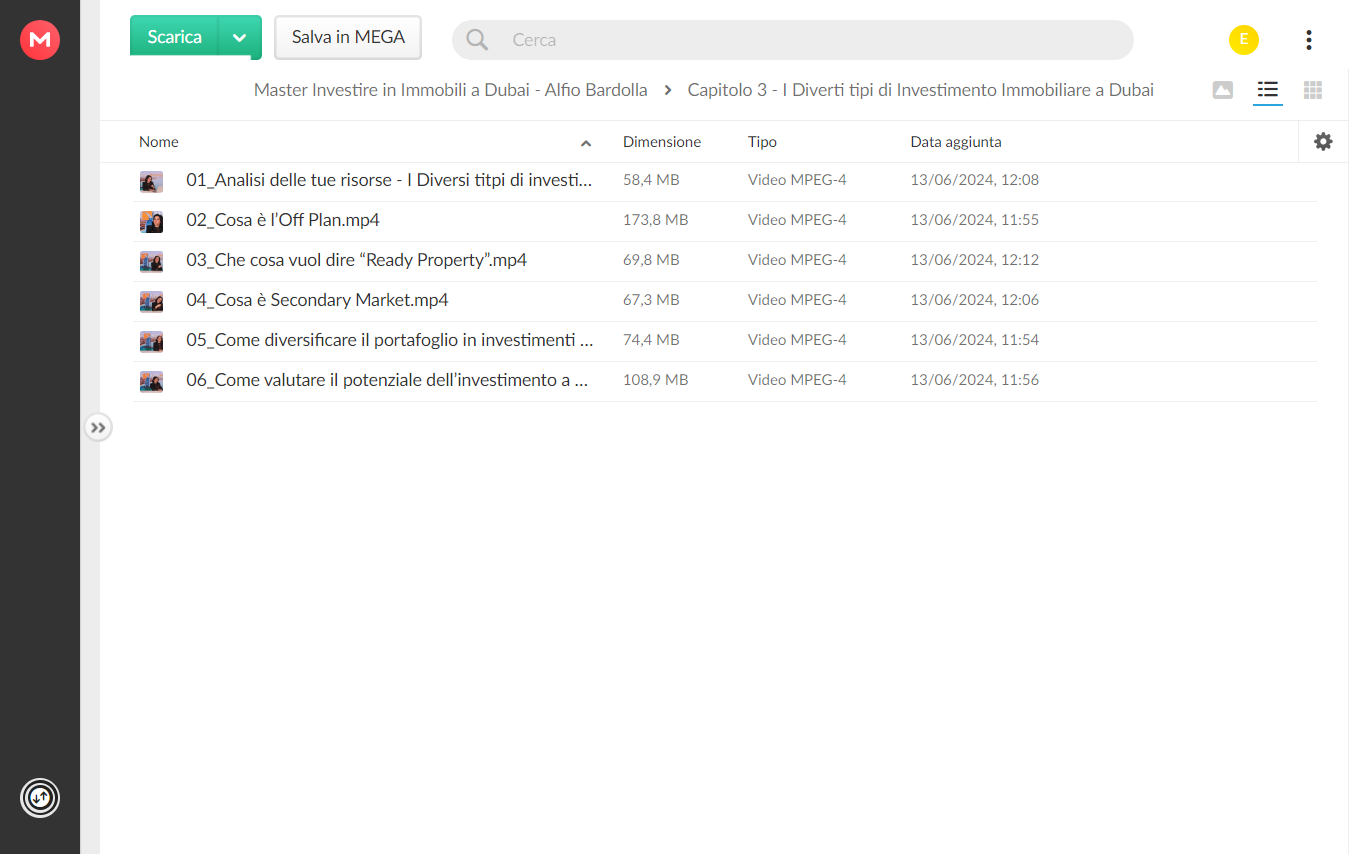Sort by the Dimensione column header
The width and height of the screenshot is (1349, 854).
(662, 142)
